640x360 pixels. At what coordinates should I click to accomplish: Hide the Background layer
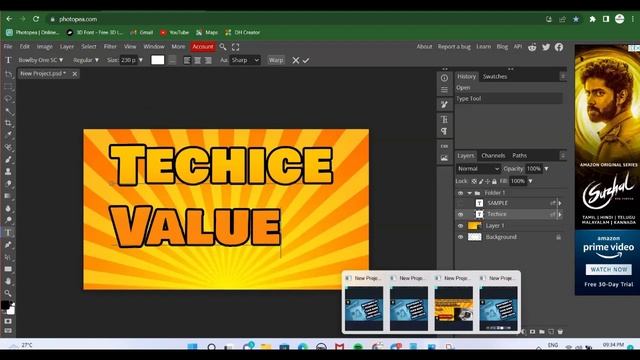tap(460, 237)
